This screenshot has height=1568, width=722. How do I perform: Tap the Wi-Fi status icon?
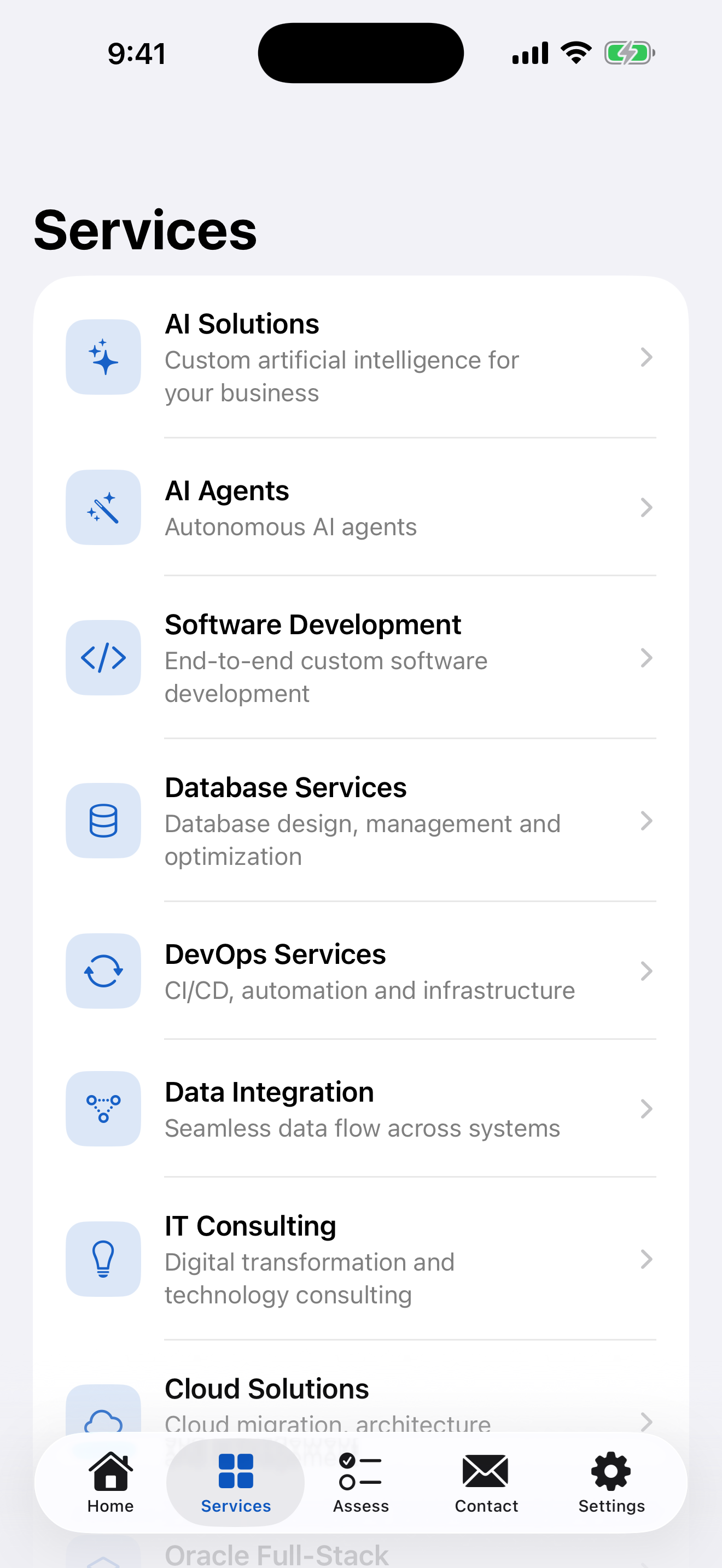tap(576, 53)
